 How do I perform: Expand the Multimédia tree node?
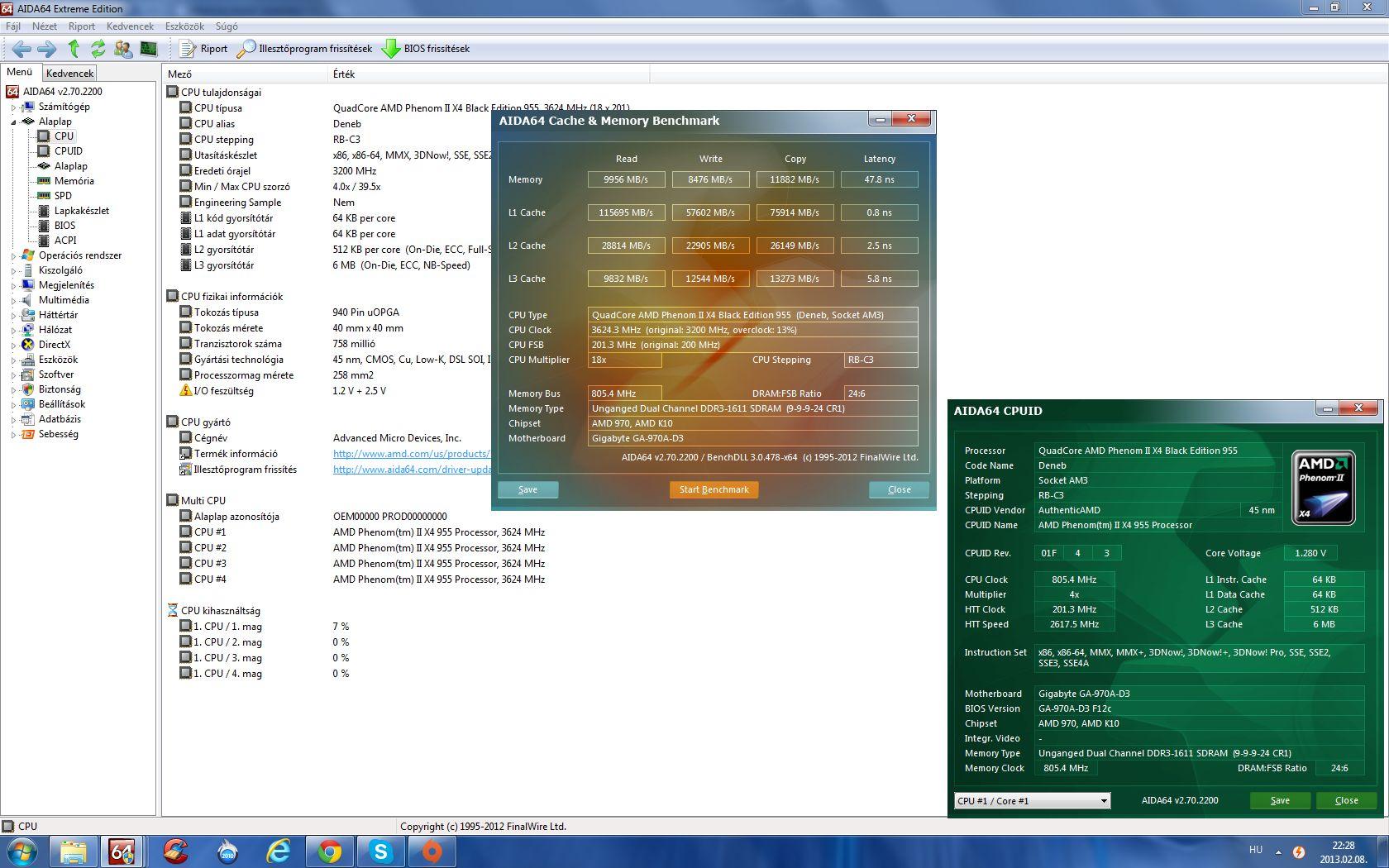click(x=14, y=301)
